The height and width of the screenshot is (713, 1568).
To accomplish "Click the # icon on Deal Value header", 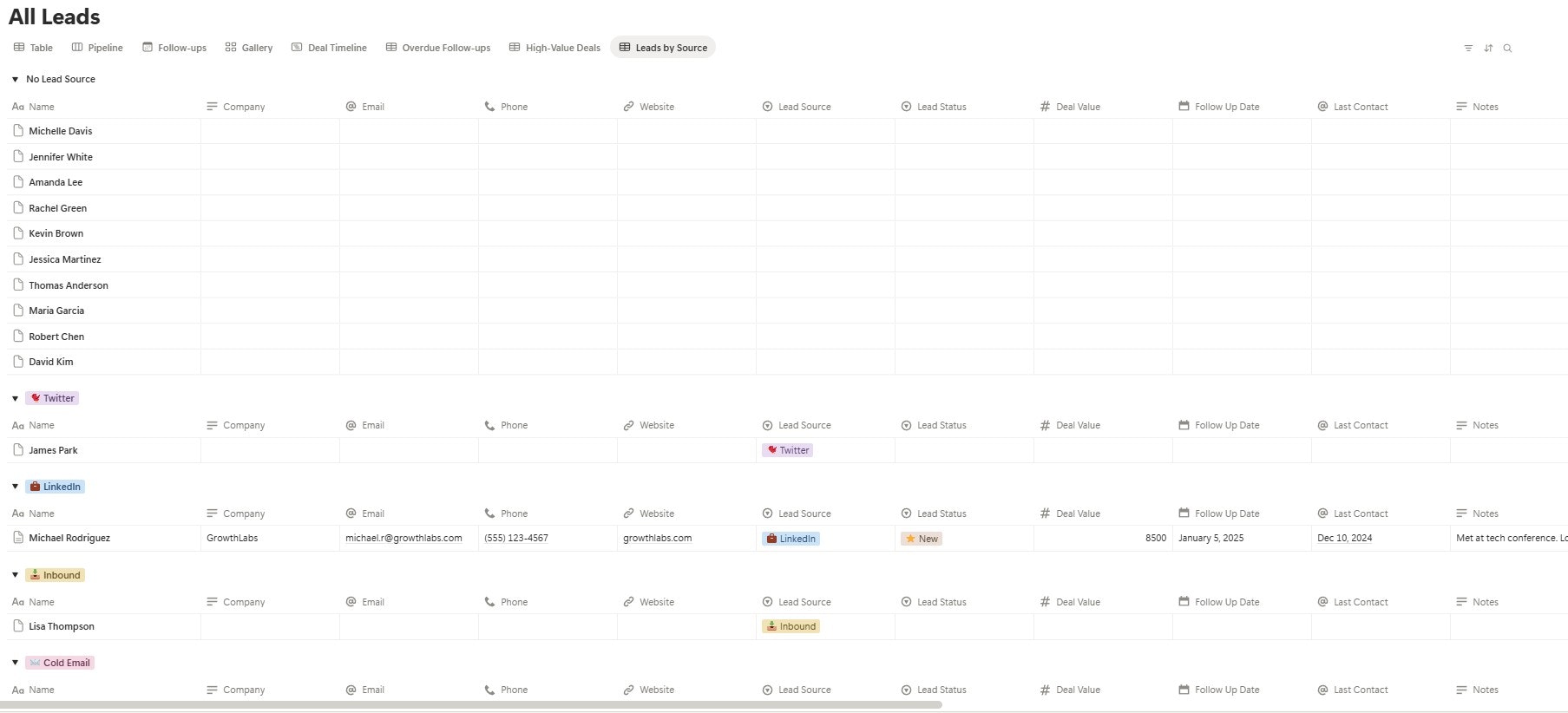I will pos(1044,106).
